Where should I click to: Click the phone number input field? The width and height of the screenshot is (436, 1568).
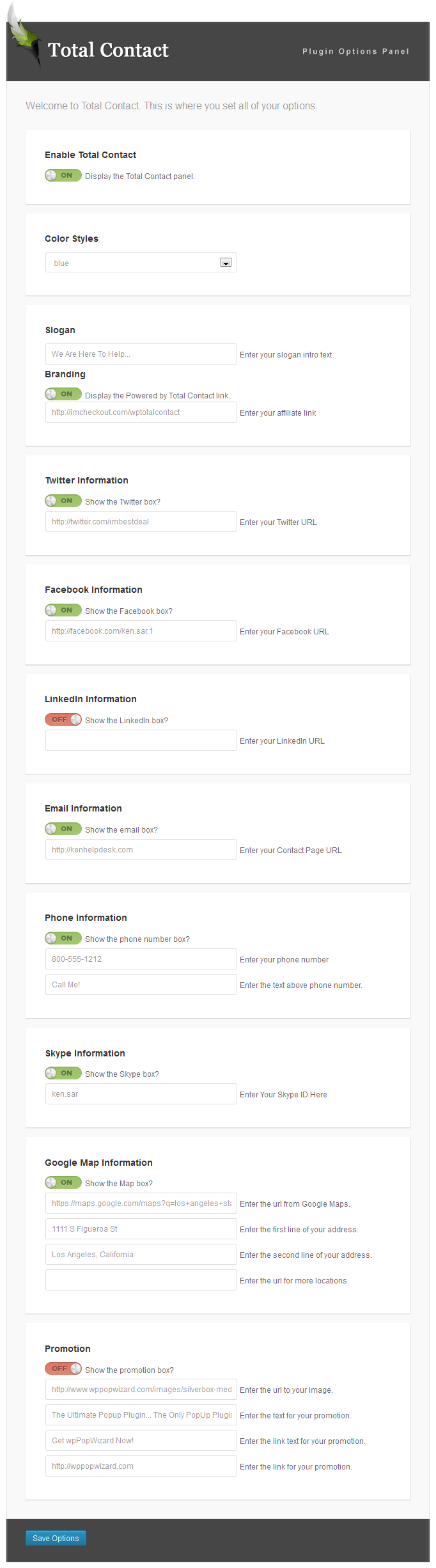pos(141,959)
